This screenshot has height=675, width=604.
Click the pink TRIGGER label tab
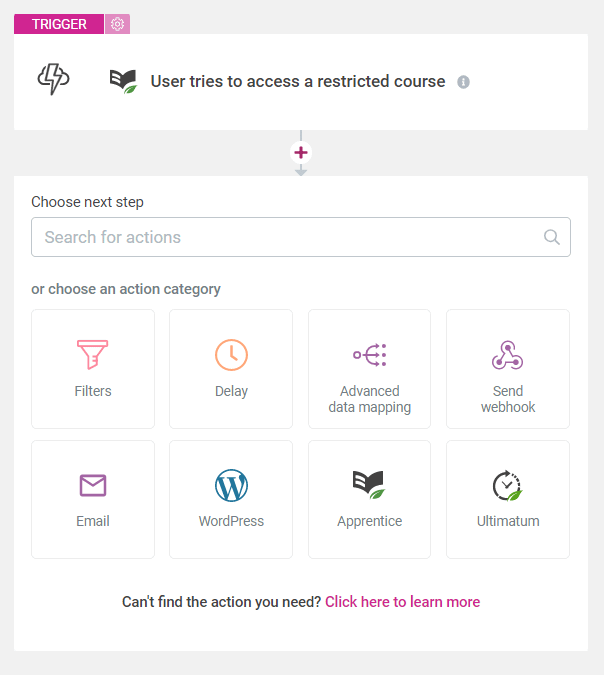point(59,24)
